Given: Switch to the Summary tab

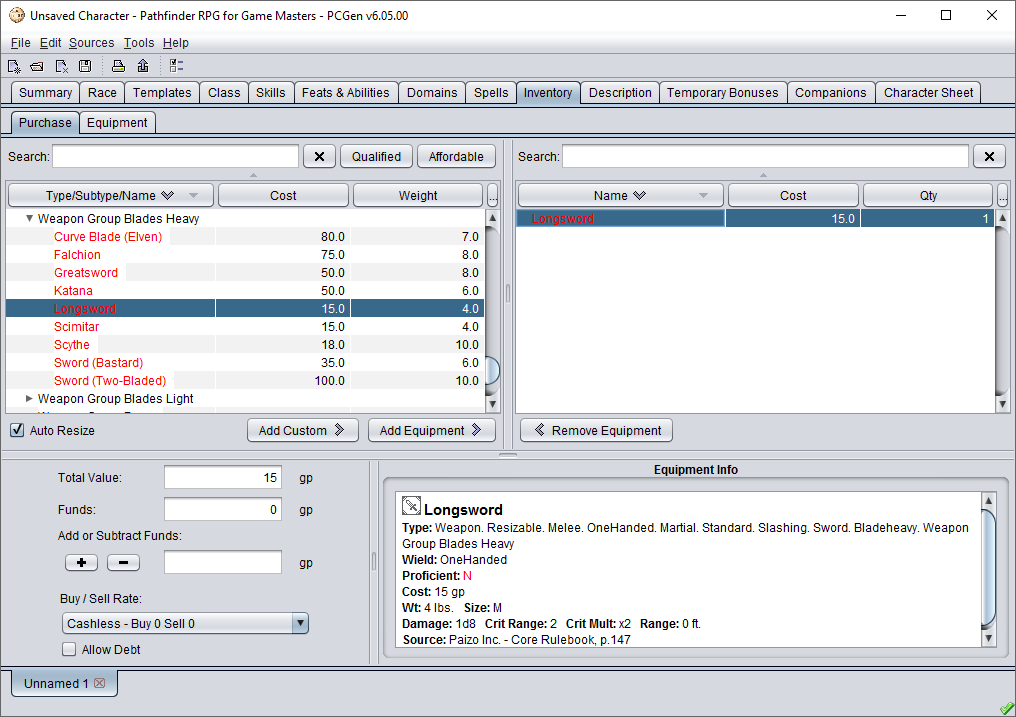Looking at the screenshot, I should (x=45, y=93).
